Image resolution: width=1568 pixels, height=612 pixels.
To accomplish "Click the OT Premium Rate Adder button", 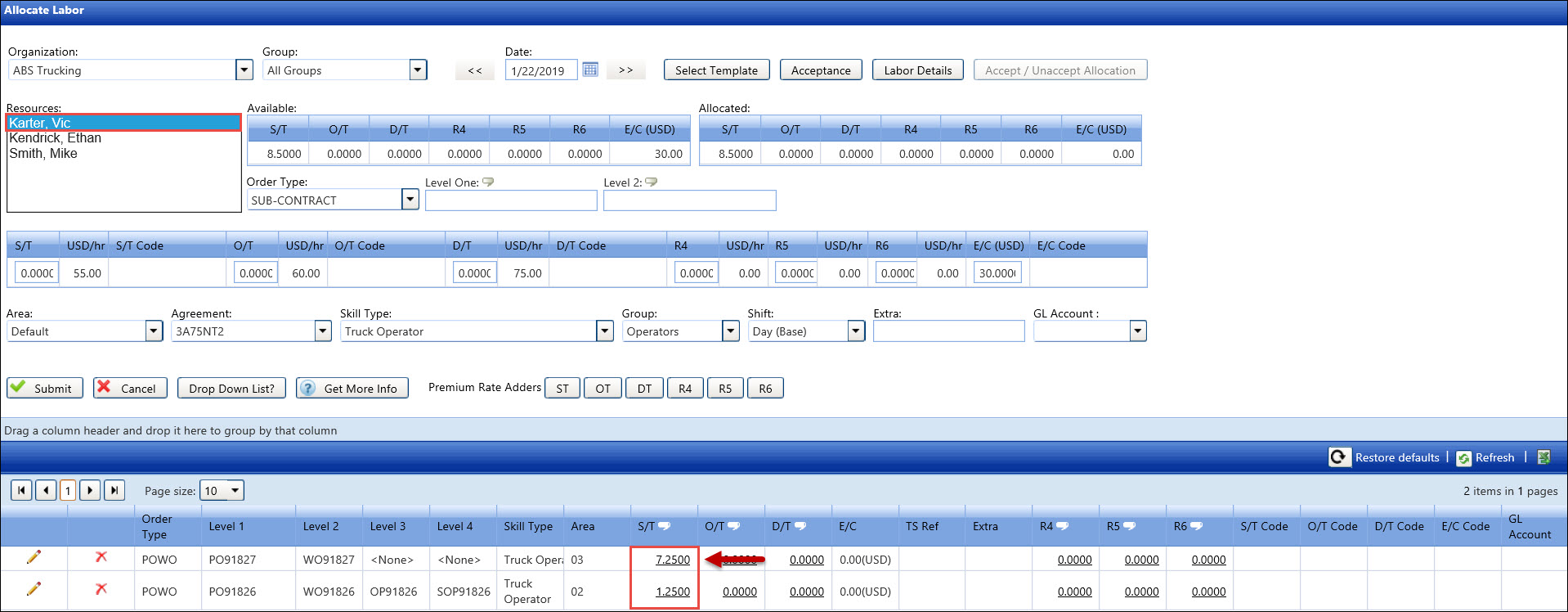I will coord(603,389).
